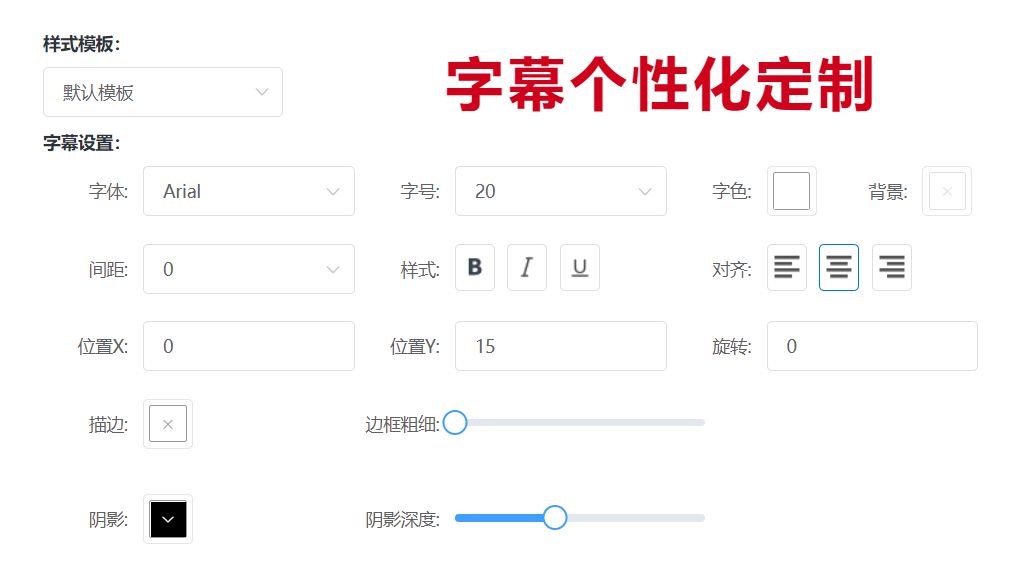Open the 间距 spacing dropdown
The height and width of the screenshot is (581, 1017).
click(x=249, y=268)
